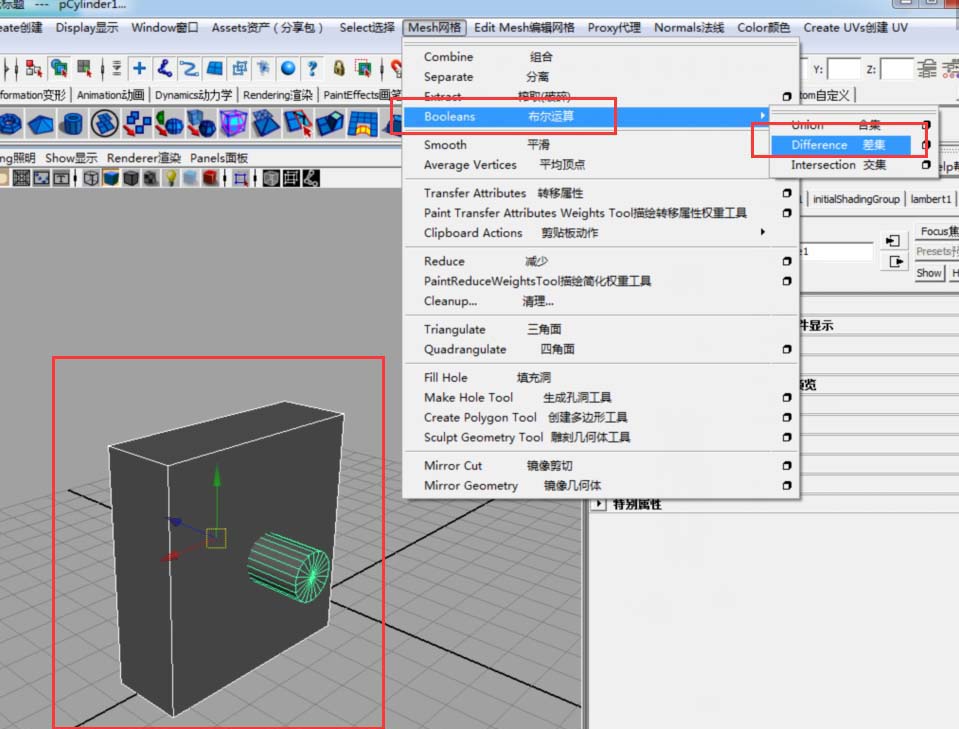Open the Reduce option box
This screenshot has height=729, width=959.
coord(787,261)
